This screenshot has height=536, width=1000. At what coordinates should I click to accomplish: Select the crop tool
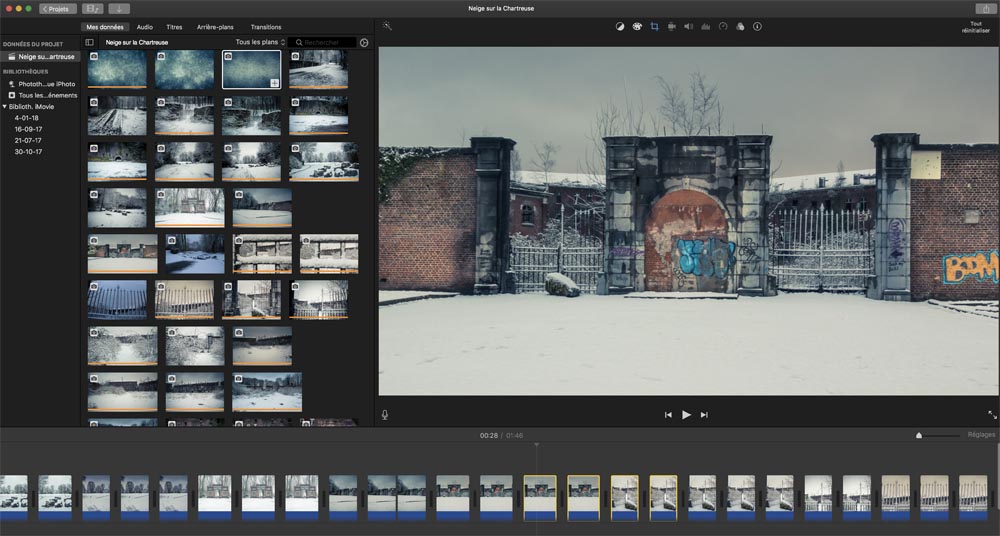coord(654,27)
